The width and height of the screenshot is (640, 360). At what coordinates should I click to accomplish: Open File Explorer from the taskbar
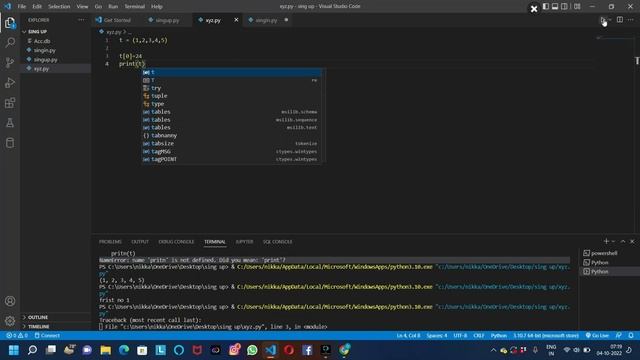coord(106,350)
